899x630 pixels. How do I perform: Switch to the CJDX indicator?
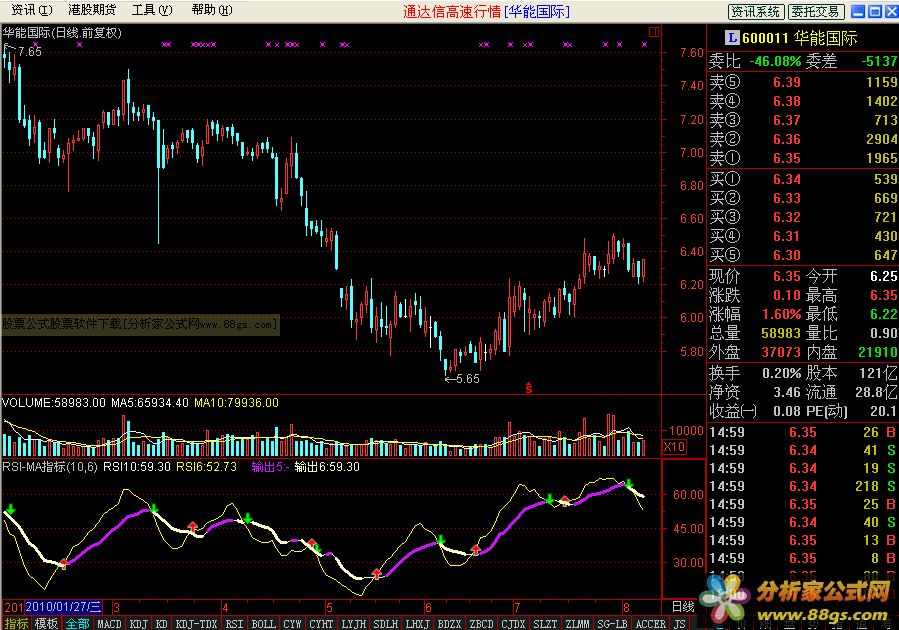(513, 624)
